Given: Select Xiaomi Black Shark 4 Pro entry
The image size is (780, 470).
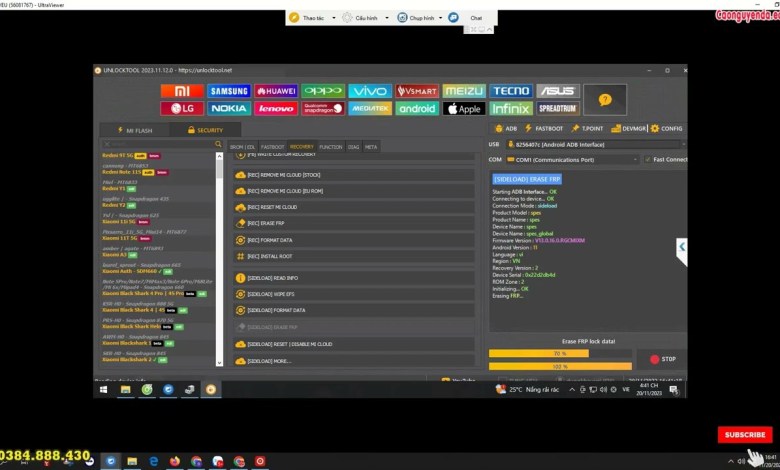Looking at the screenshot, I should (x=143, y=293).
